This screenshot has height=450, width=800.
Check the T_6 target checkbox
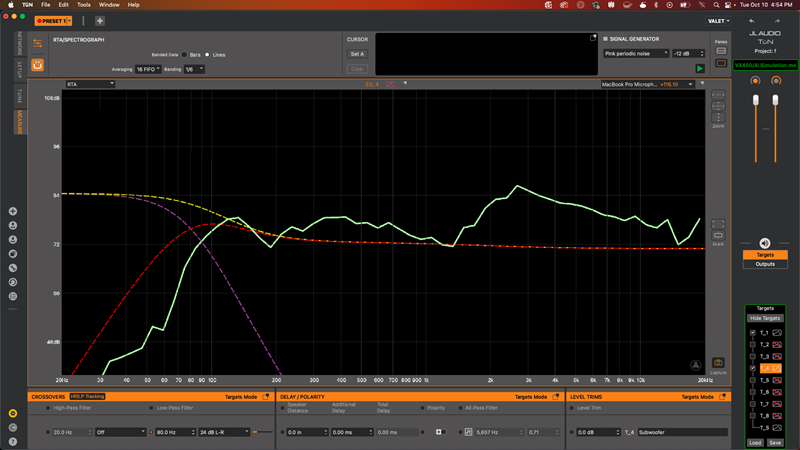tap(753, 392)
